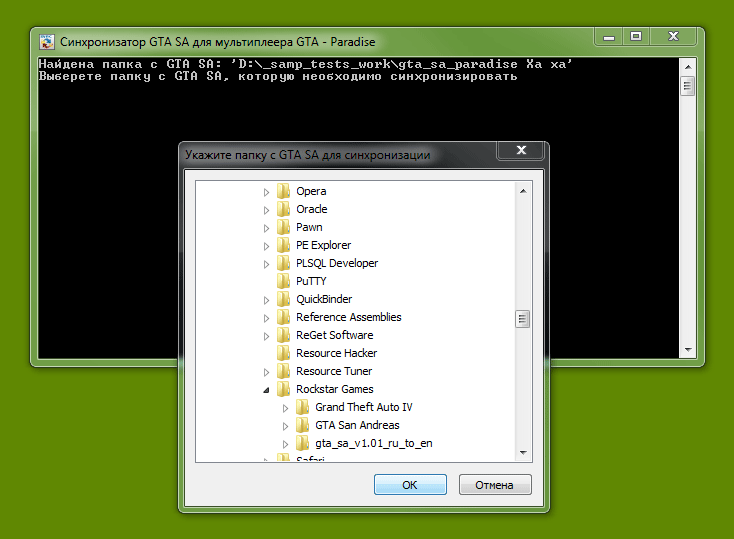This screenshot has width=734, height=539.
Task: Confirm folder selection with OK
Action: click(410, 485)
